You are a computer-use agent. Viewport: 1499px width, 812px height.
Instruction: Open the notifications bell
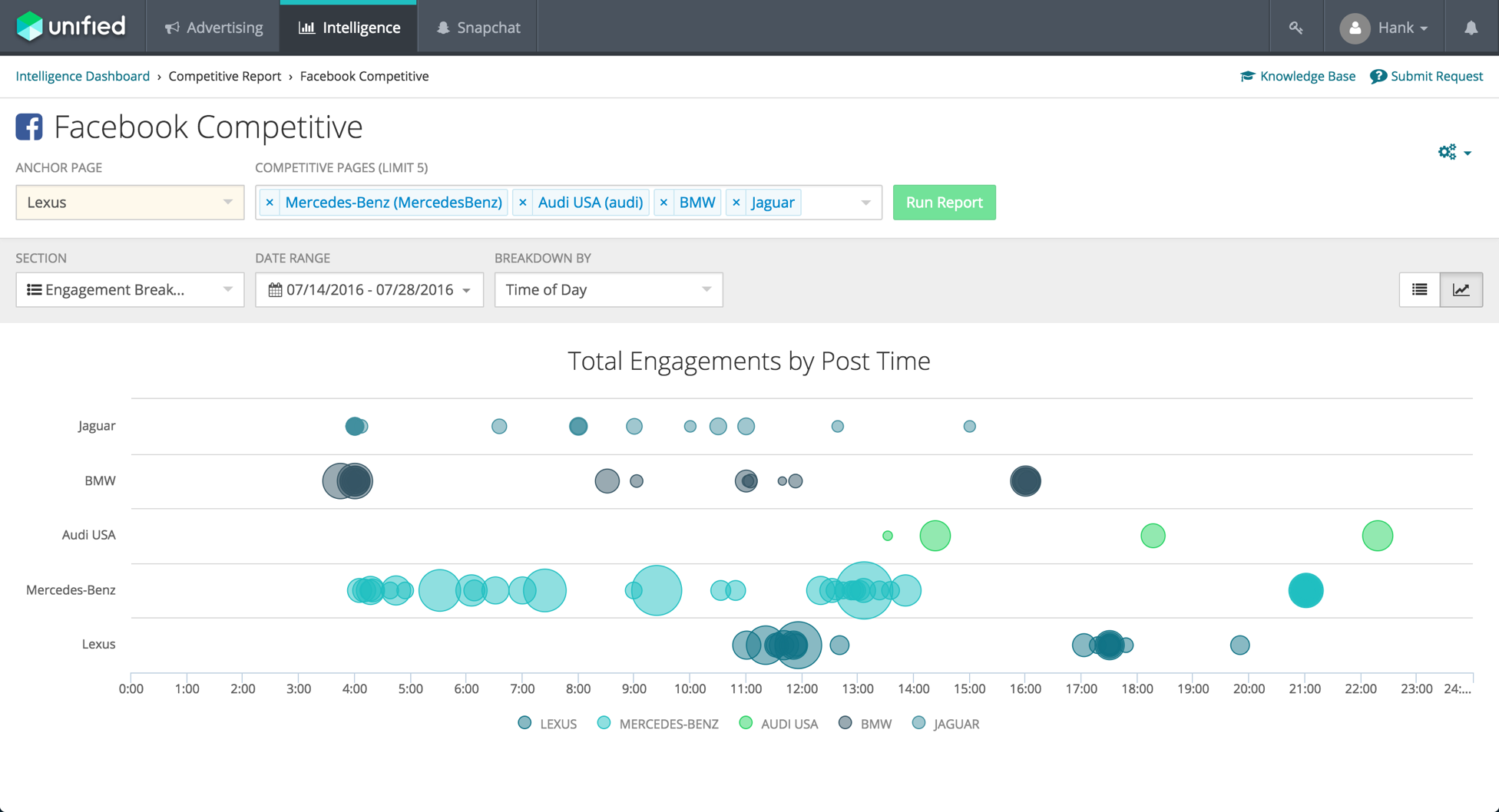(x=1471, y=28)
